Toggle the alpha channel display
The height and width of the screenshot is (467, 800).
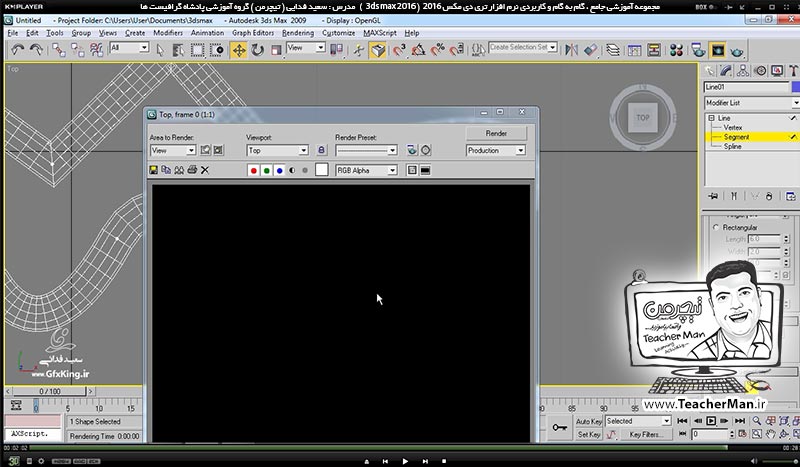pos(292,170)
